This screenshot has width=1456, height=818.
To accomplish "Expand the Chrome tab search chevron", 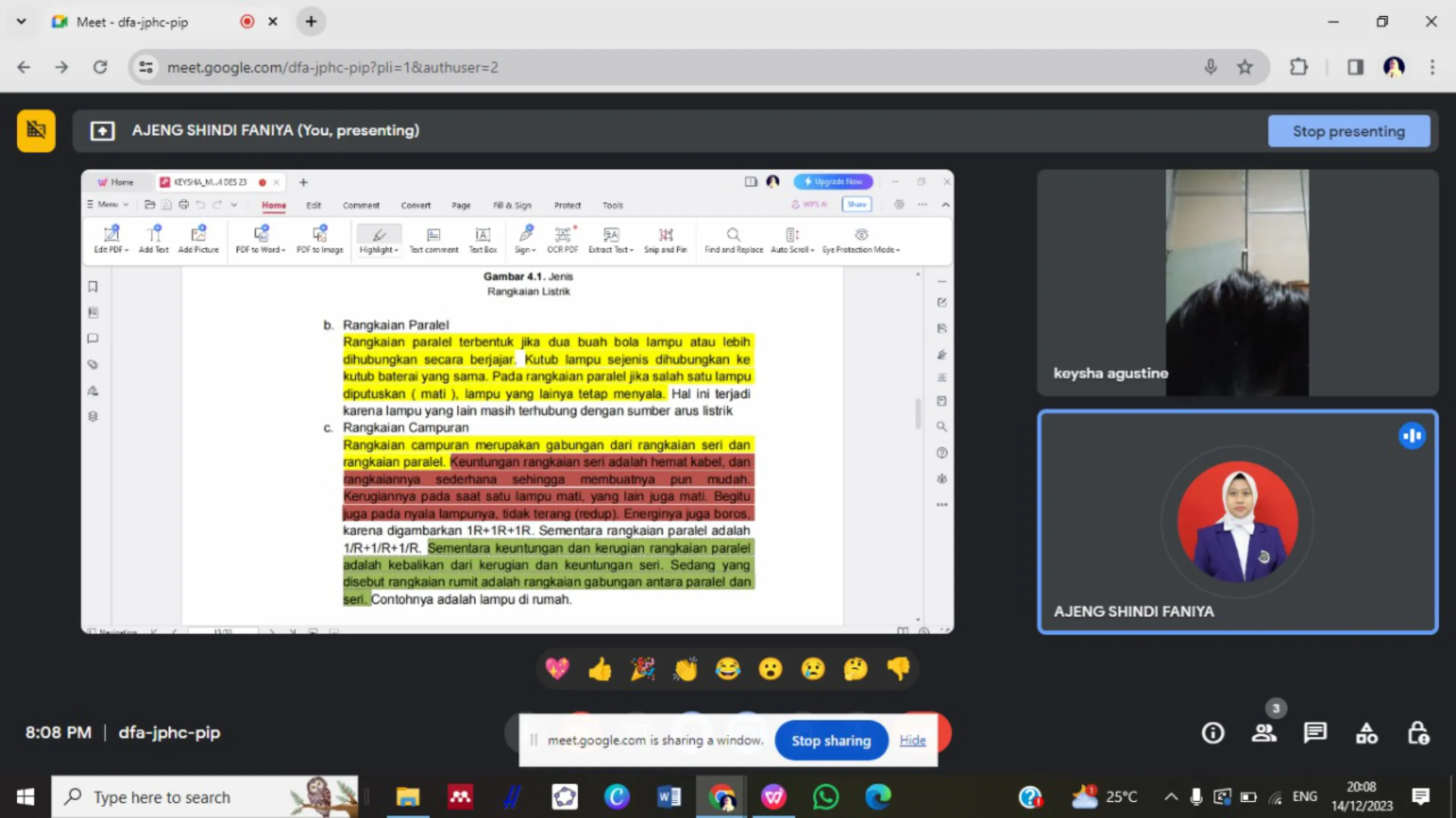I will 21,21.
